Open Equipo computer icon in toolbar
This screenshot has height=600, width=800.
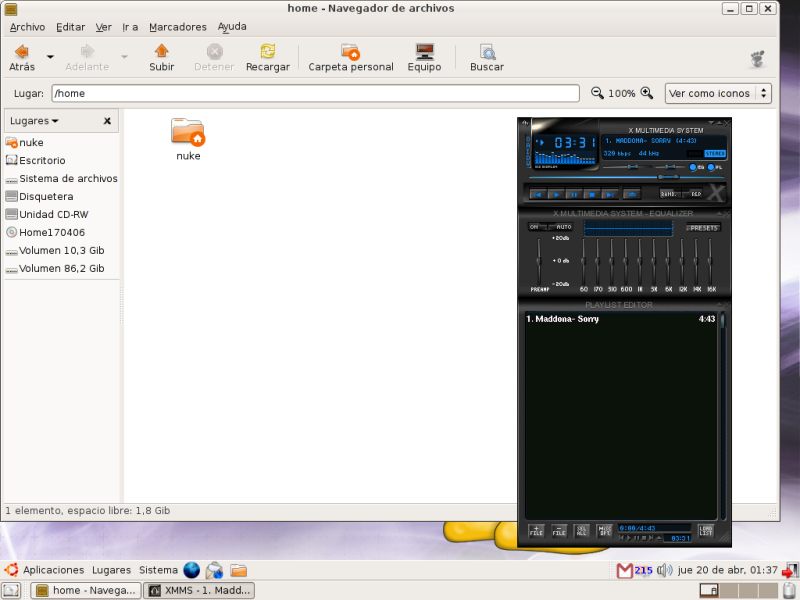[x=424, y=52]
